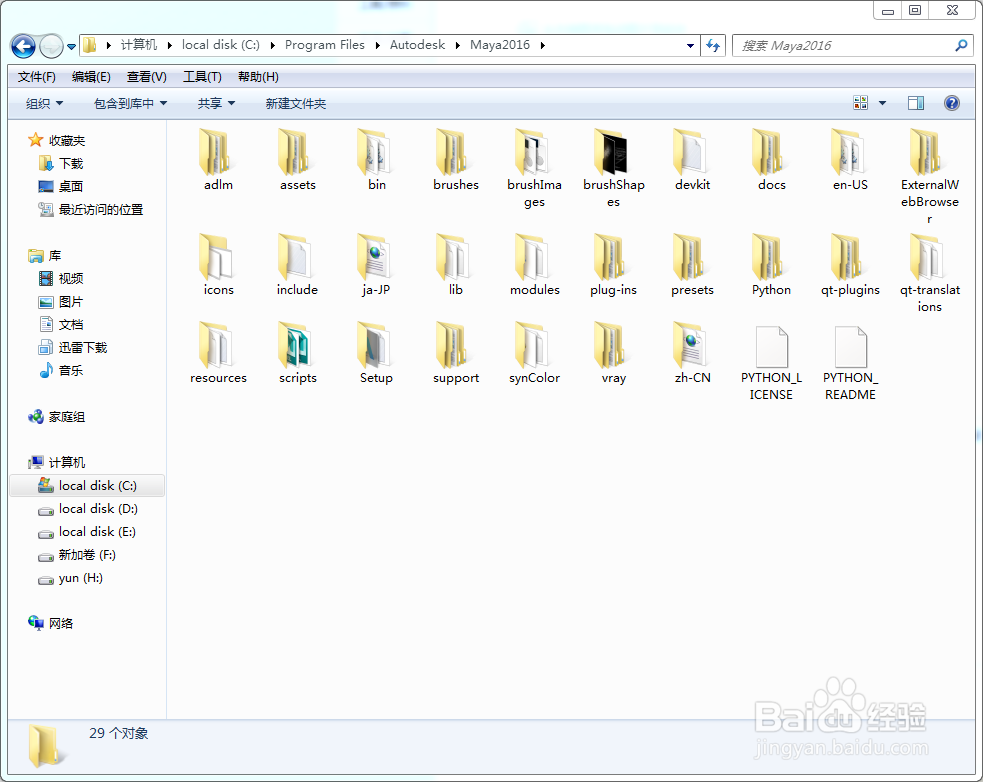Go back with the Back arrow button

coord(23,46)
